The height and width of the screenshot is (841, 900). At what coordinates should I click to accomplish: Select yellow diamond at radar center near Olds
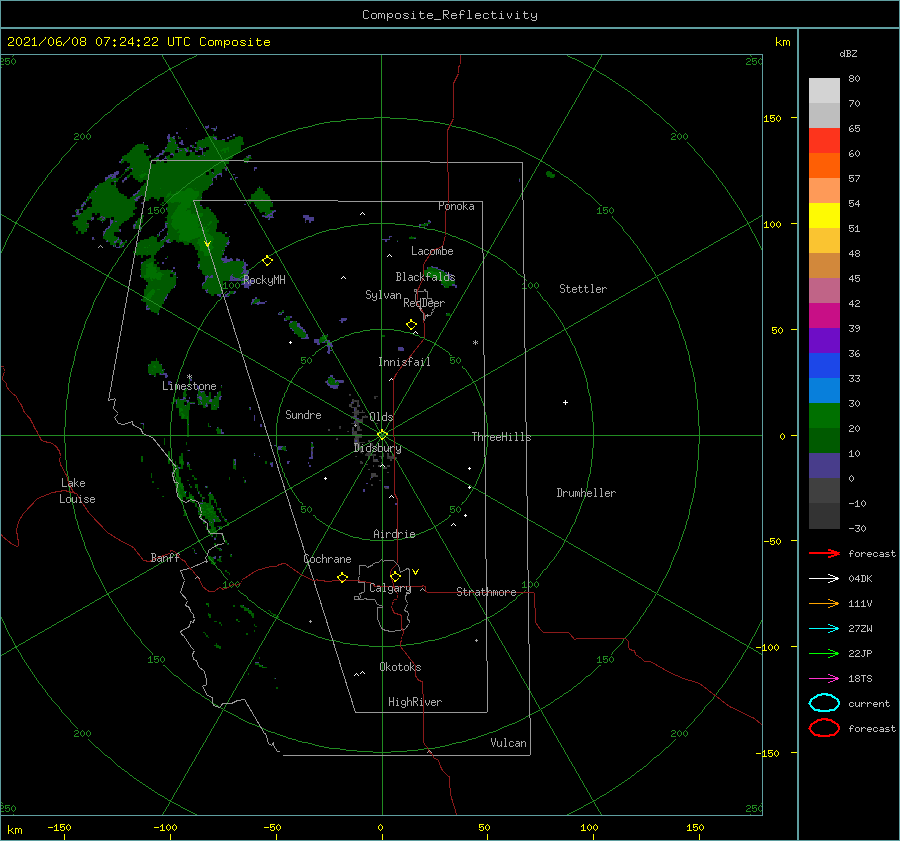click(x=382, y=435)
